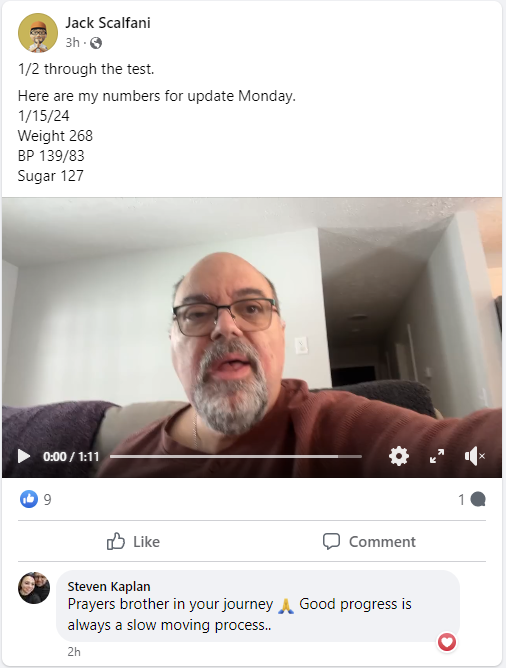View heart reaction on the comment
Screen dimensions: 506x668
pyautogui.click(x=447, y=642)
